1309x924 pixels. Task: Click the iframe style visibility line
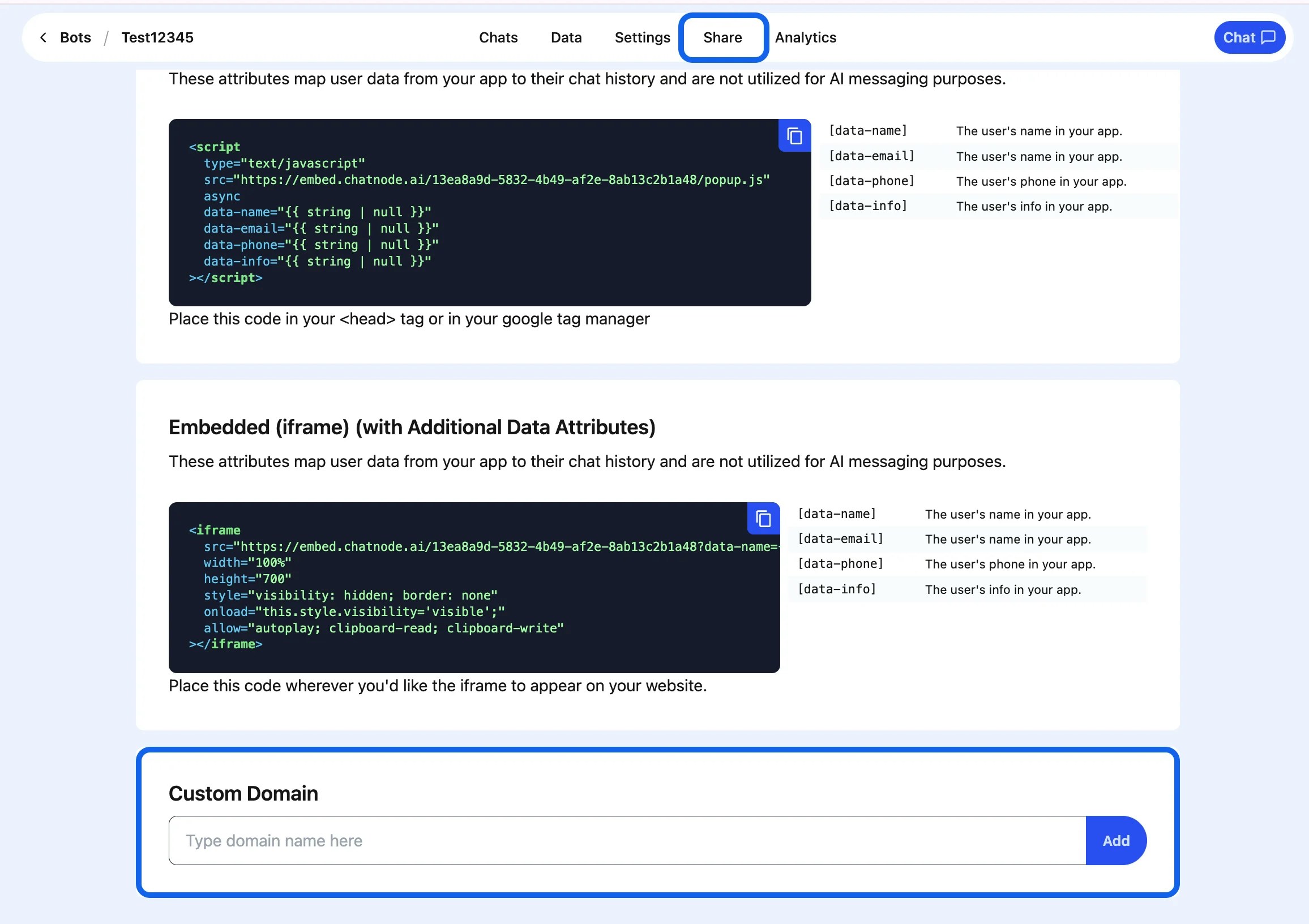[x=350, y=595]
